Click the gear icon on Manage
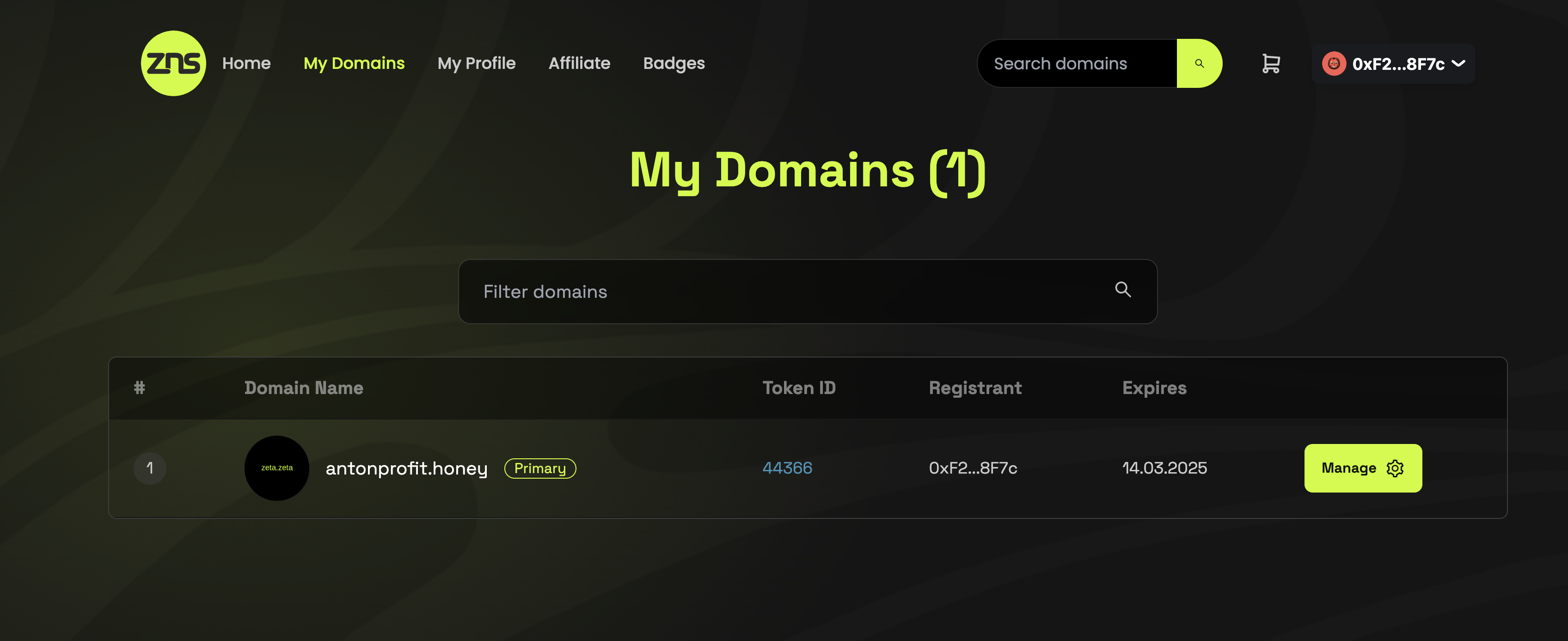1568x641 pixels. coord(1395,468)
